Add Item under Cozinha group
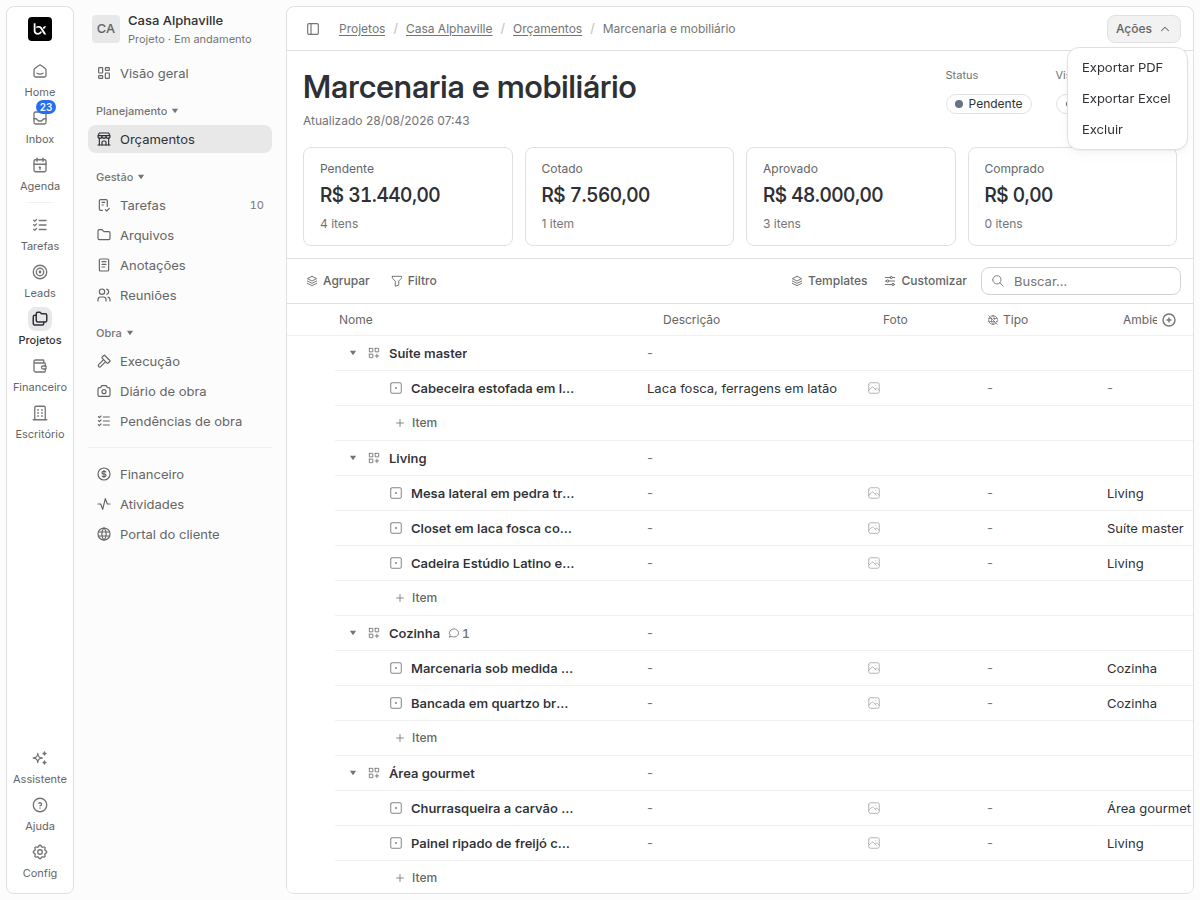 [416, 738]
